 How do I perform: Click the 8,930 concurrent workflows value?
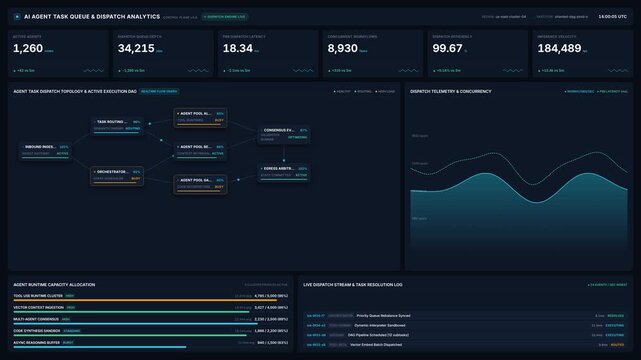click(x=343, y=48)
